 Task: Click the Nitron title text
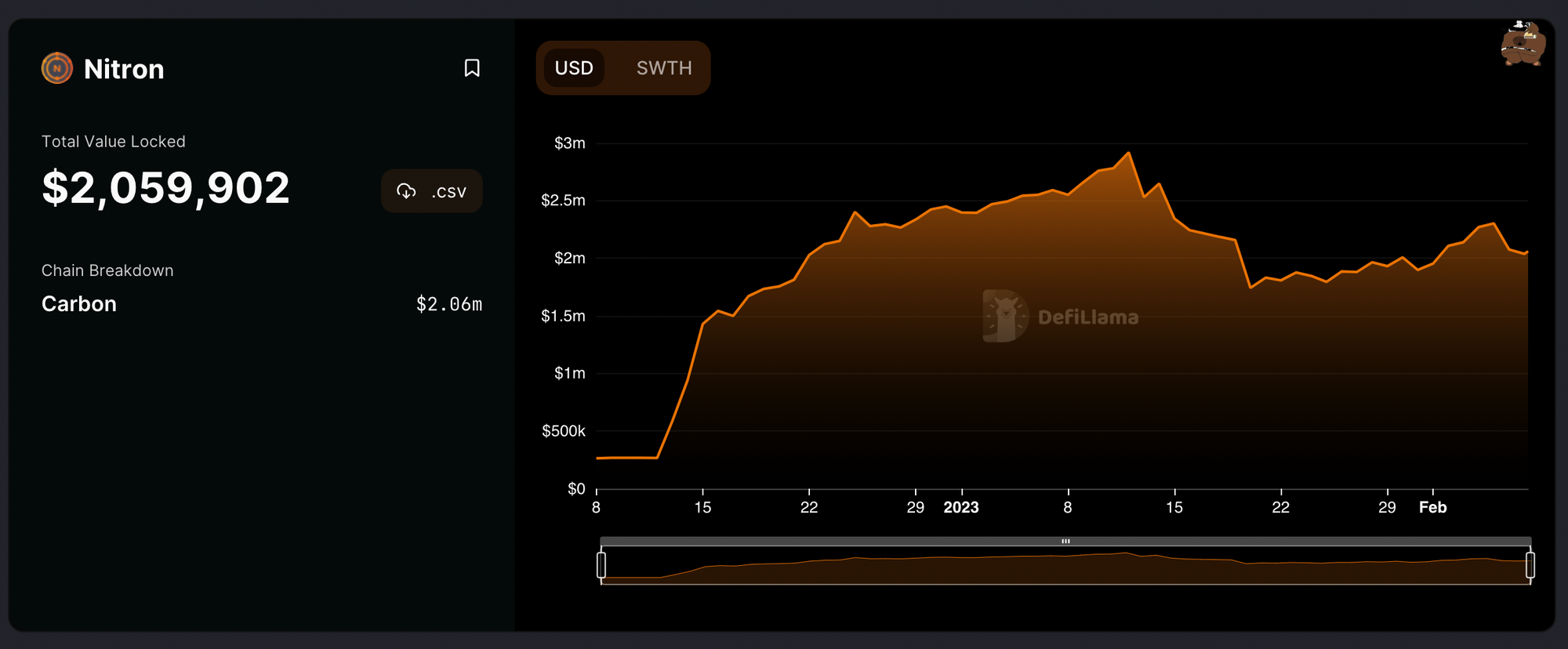pyautogui.click(x=124, y=69)
